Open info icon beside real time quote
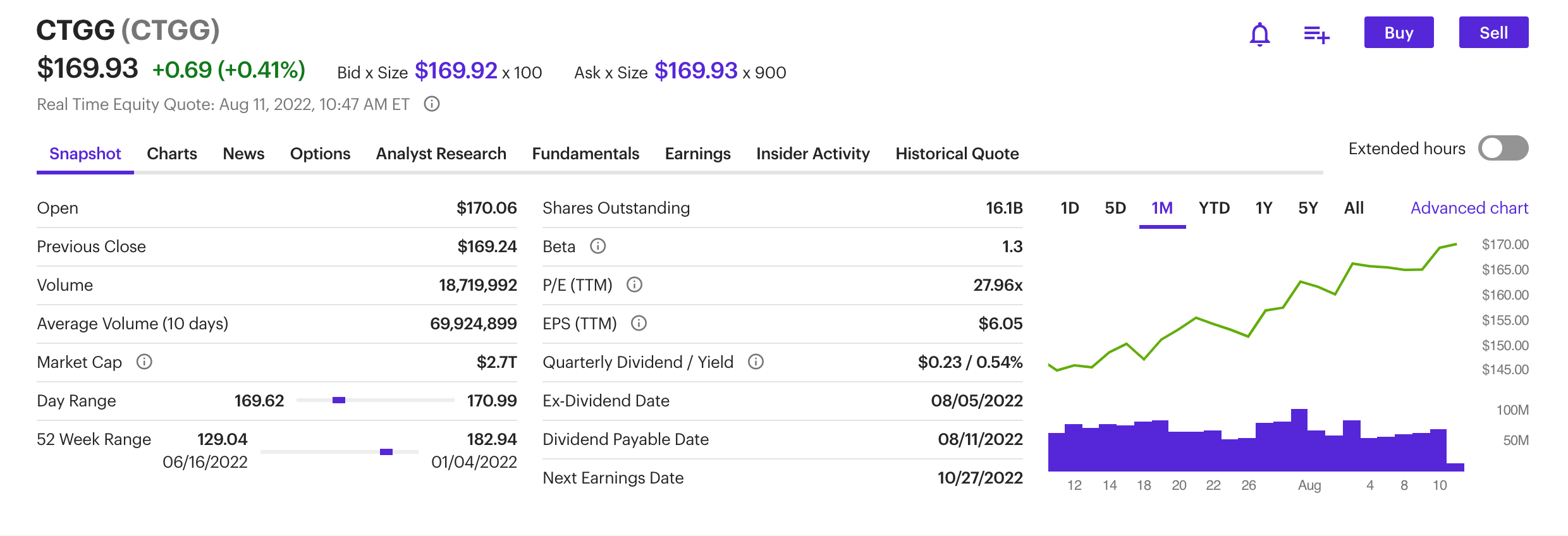Image resolution: width=1568 pixels, height=536 pixels. point(432,104)
